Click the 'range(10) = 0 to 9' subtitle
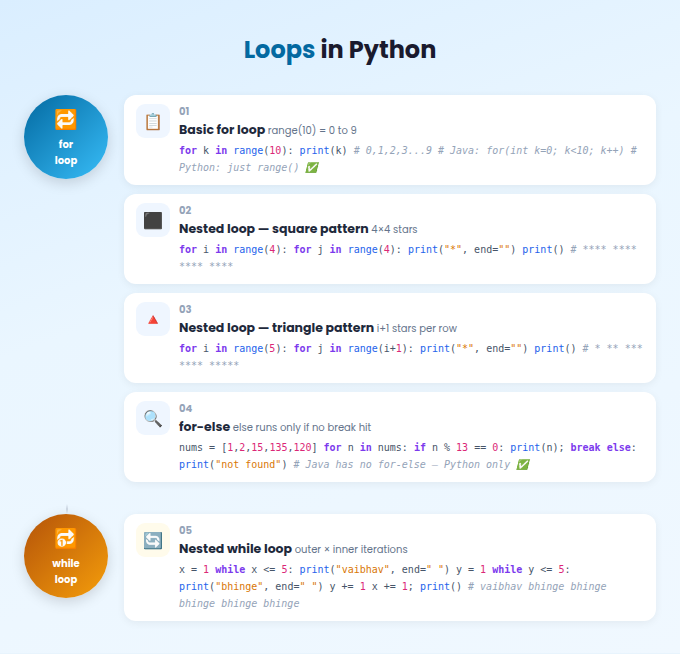The image size is (680, 654). (312, 130)
